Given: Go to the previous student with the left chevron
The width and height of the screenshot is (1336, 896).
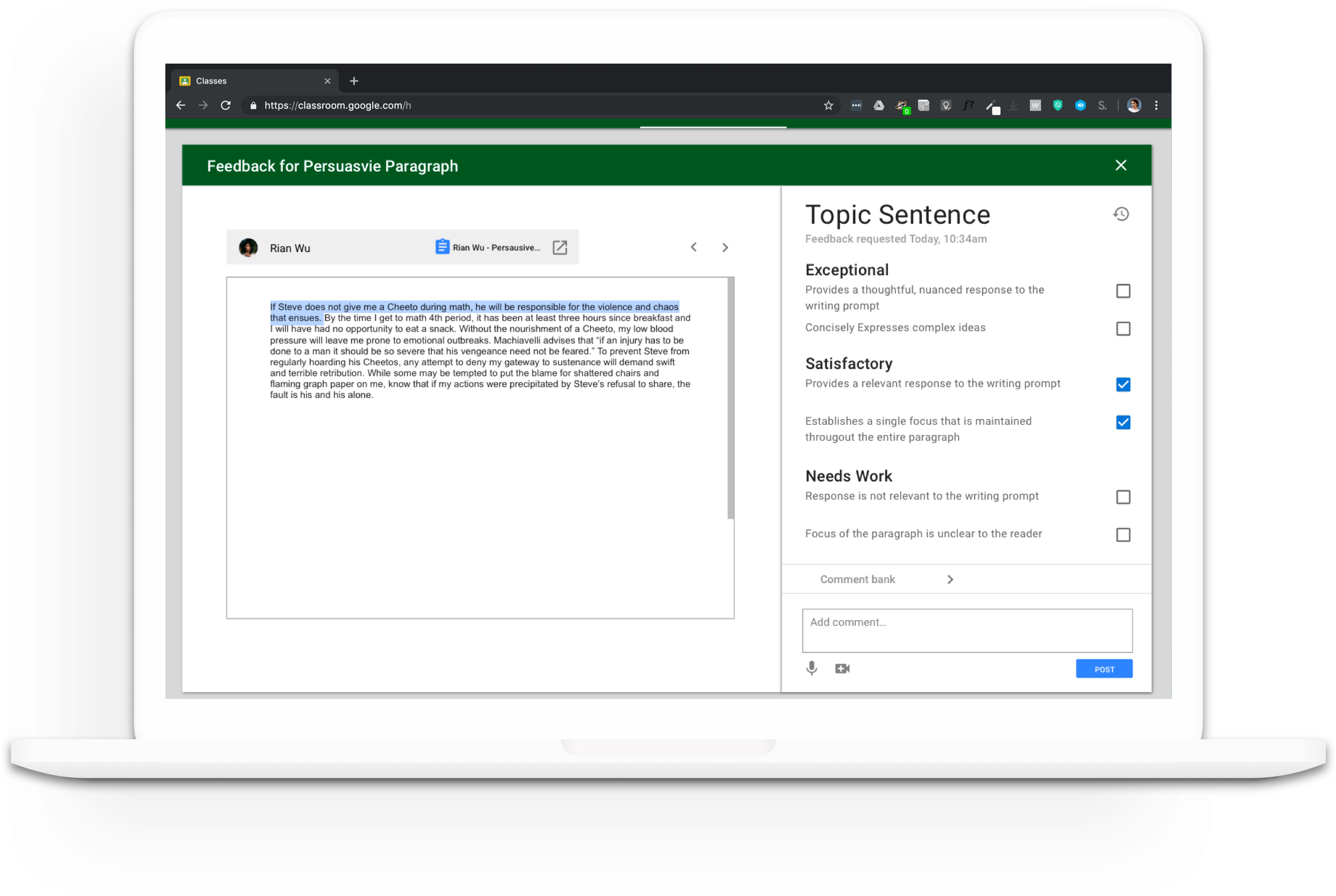Looking at the screenshot, I should (x=694, y=247).
